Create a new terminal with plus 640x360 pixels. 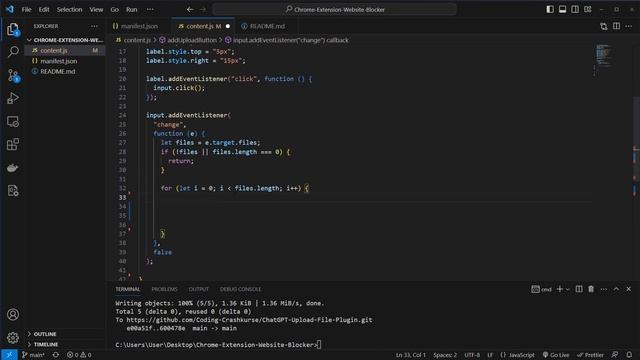point(560,289)
